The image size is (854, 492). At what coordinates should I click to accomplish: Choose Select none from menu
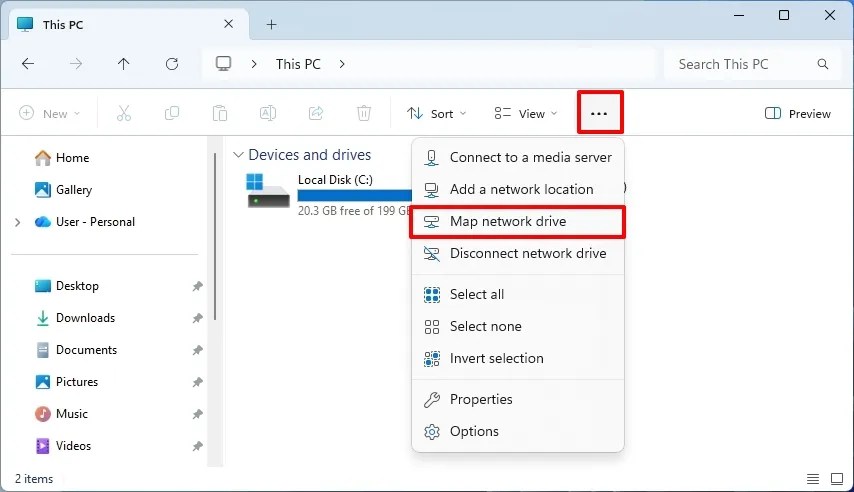518,326
